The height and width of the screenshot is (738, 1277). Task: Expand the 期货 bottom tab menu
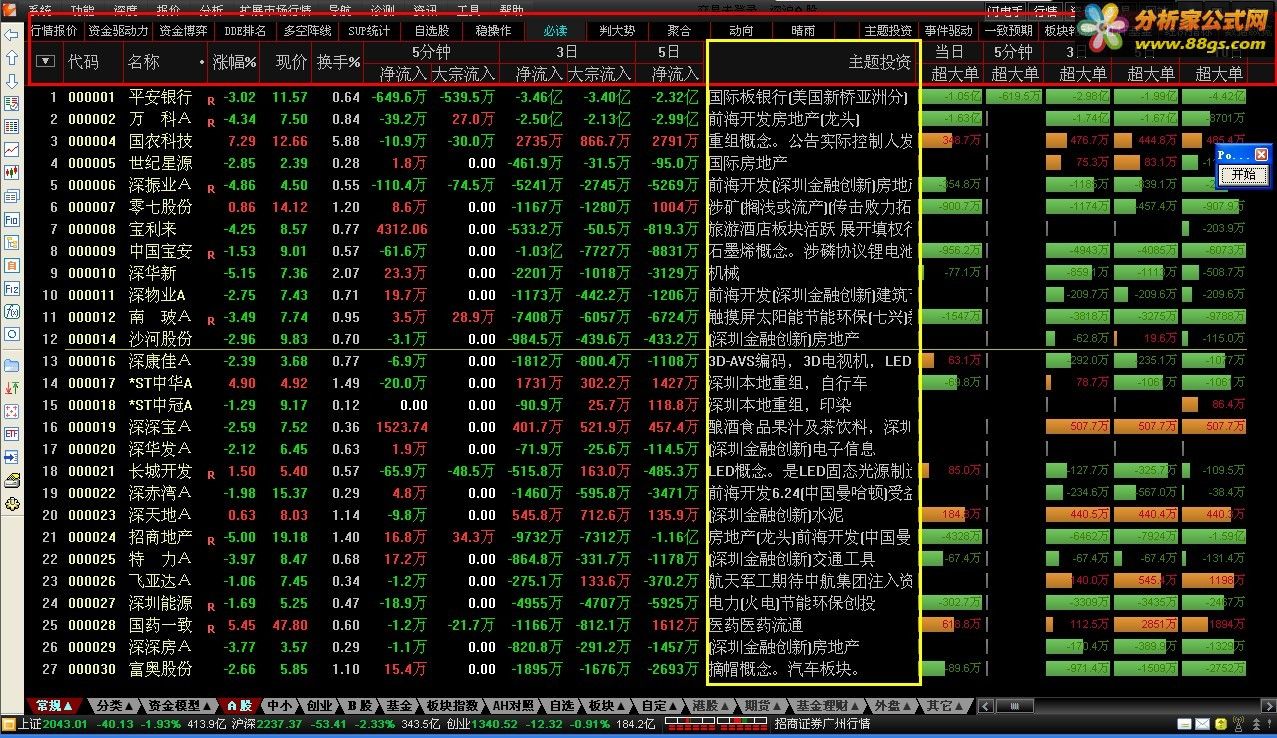tap(765, 706)
